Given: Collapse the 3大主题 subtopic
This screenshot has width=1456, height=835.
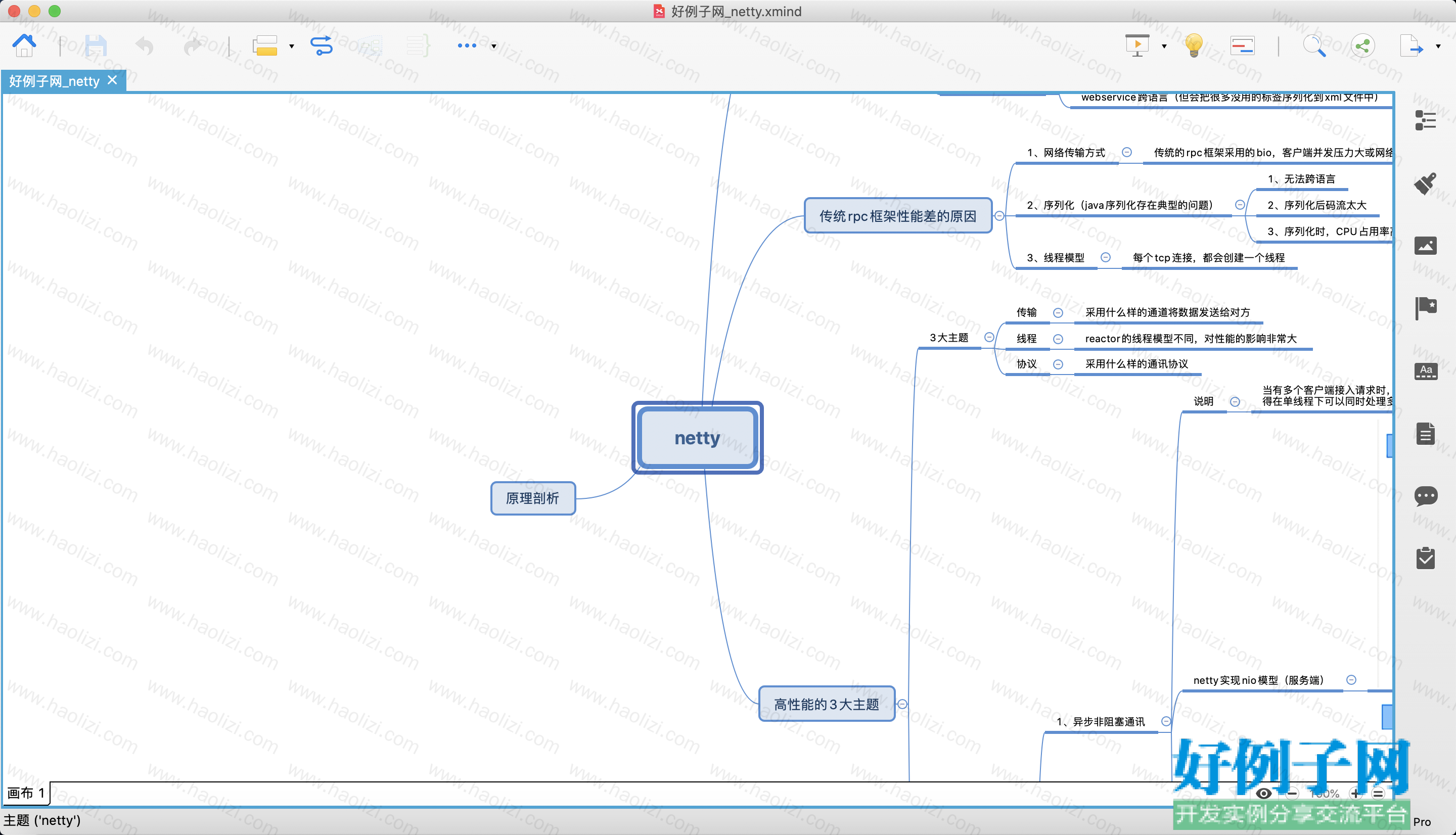Looking at the screenshot, I should click(x=989, y=337).
